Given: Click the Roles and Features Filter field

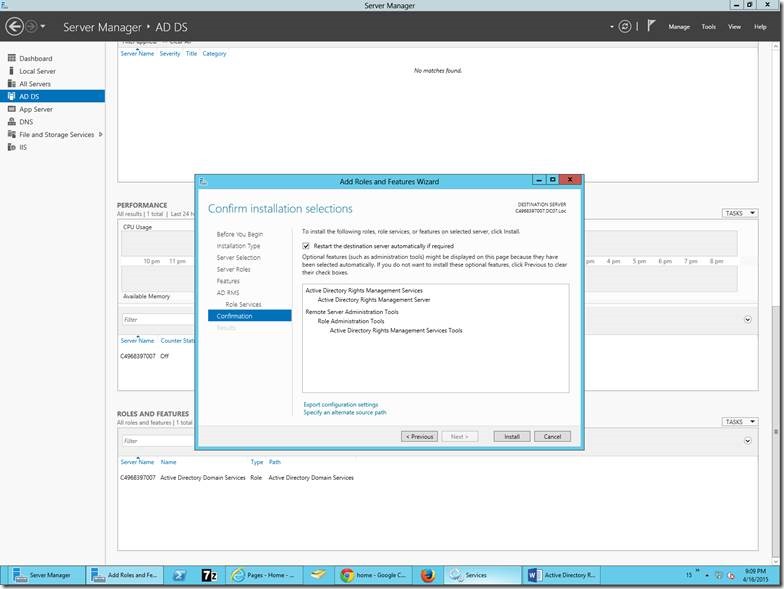Looking at the screenshot, I should click(158, 441).
